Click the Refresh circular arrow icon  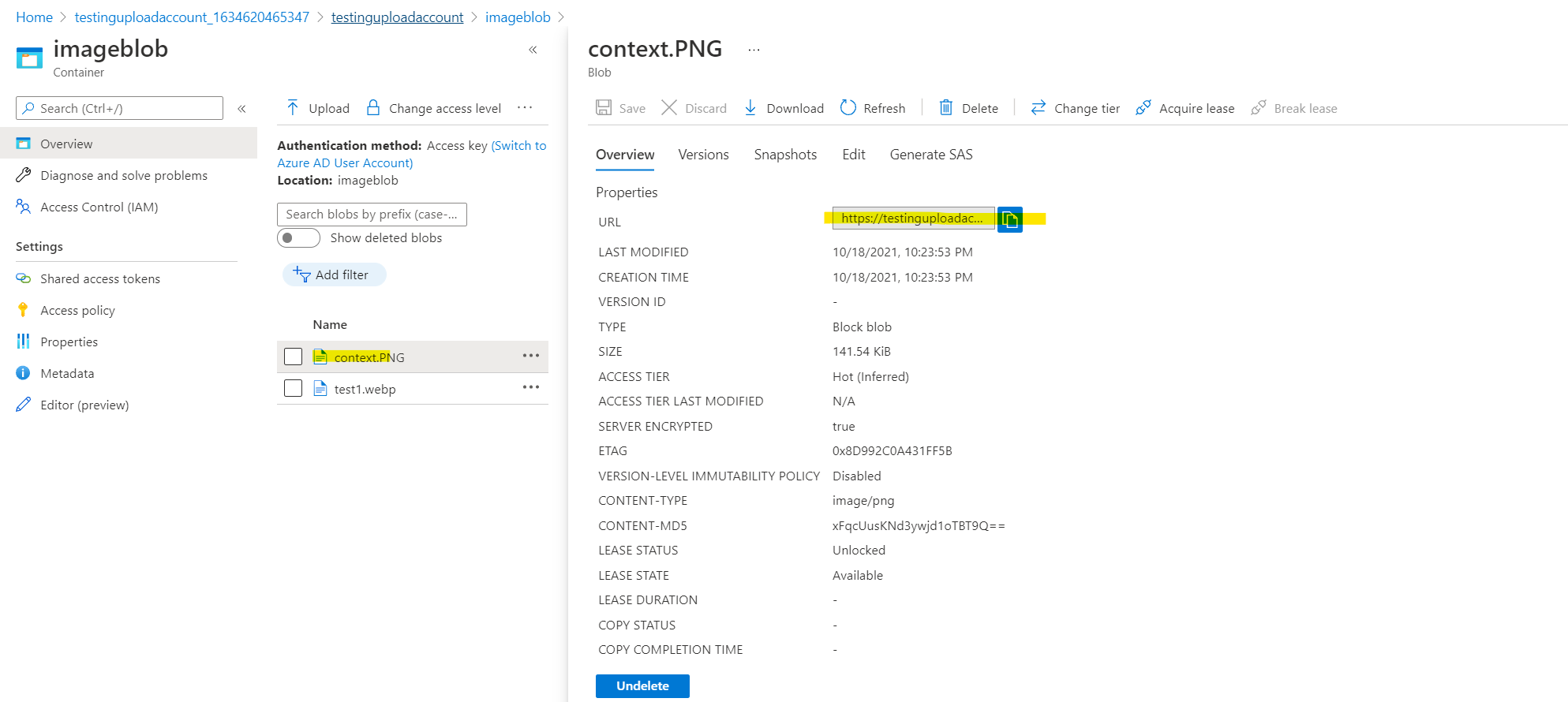848,107
